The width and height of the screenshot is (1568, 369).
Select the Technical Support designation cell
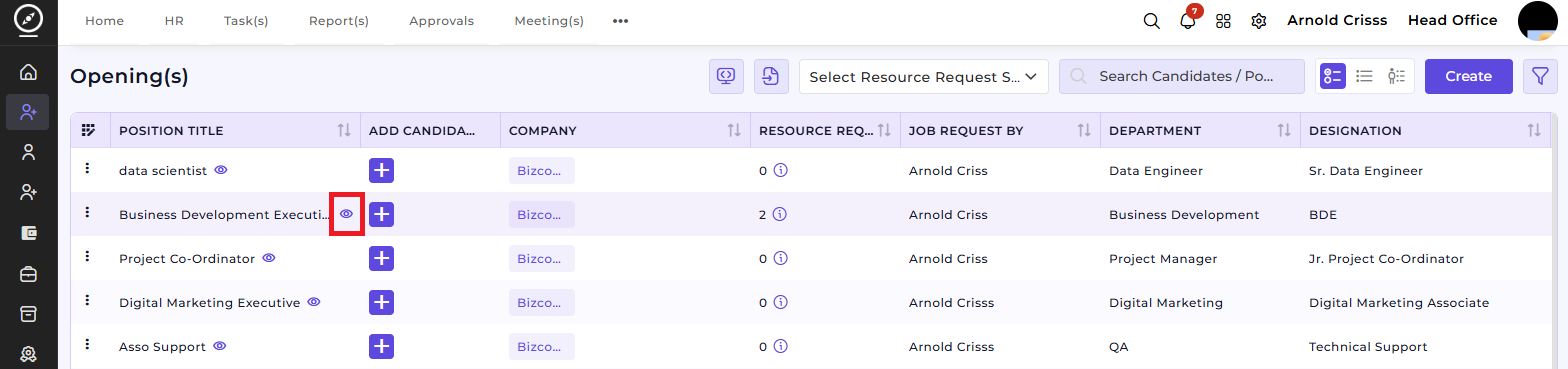click(1368, 347)
